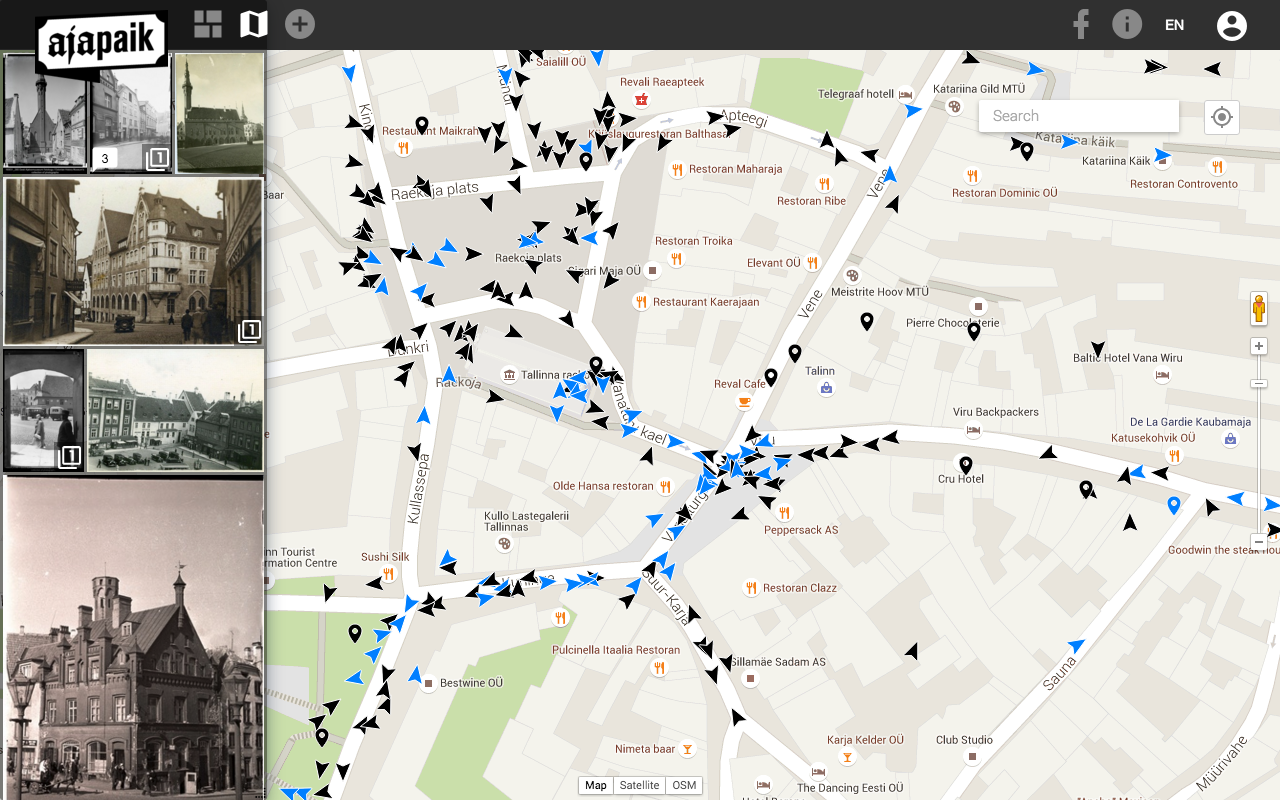Click the pin at Pierre Chocolaterie
Image resolution: width=1280 pixels, height=800 pixels.
(974, 331)
